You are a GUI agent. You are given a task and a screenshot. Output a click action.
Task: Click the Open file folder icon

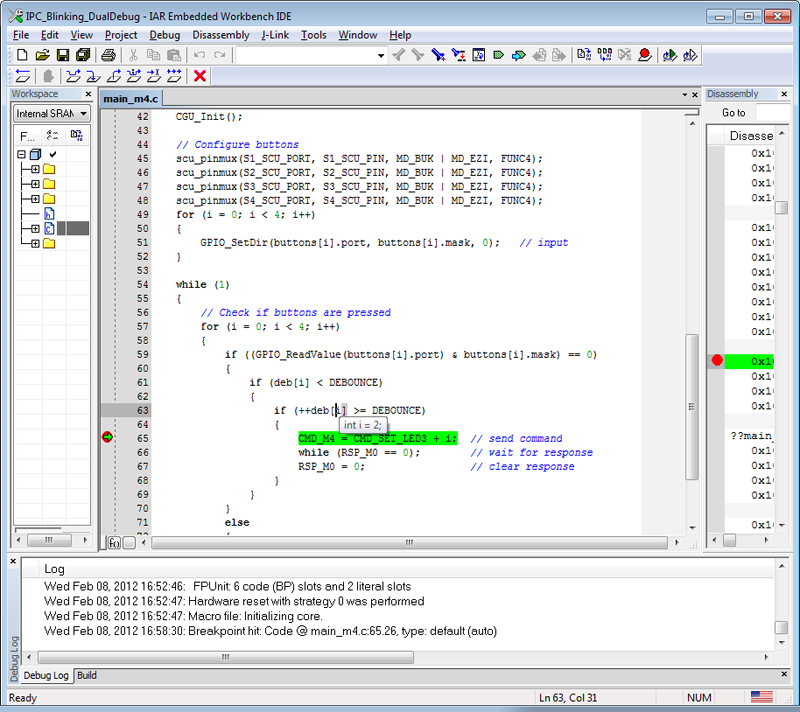42,55
